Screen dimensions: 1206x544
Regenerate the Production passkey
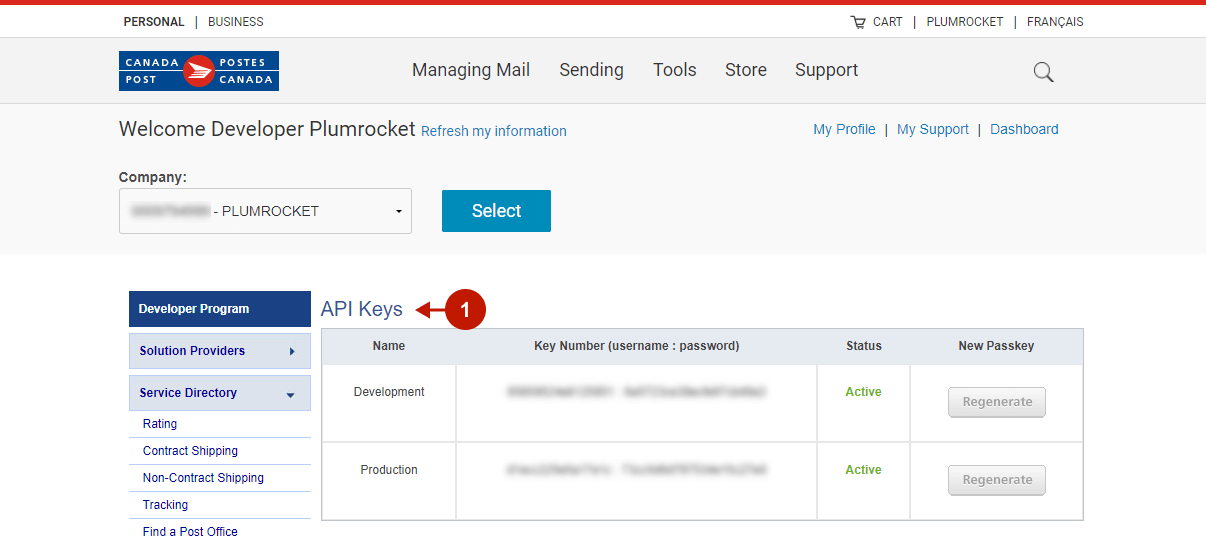[x=996, y=480]
